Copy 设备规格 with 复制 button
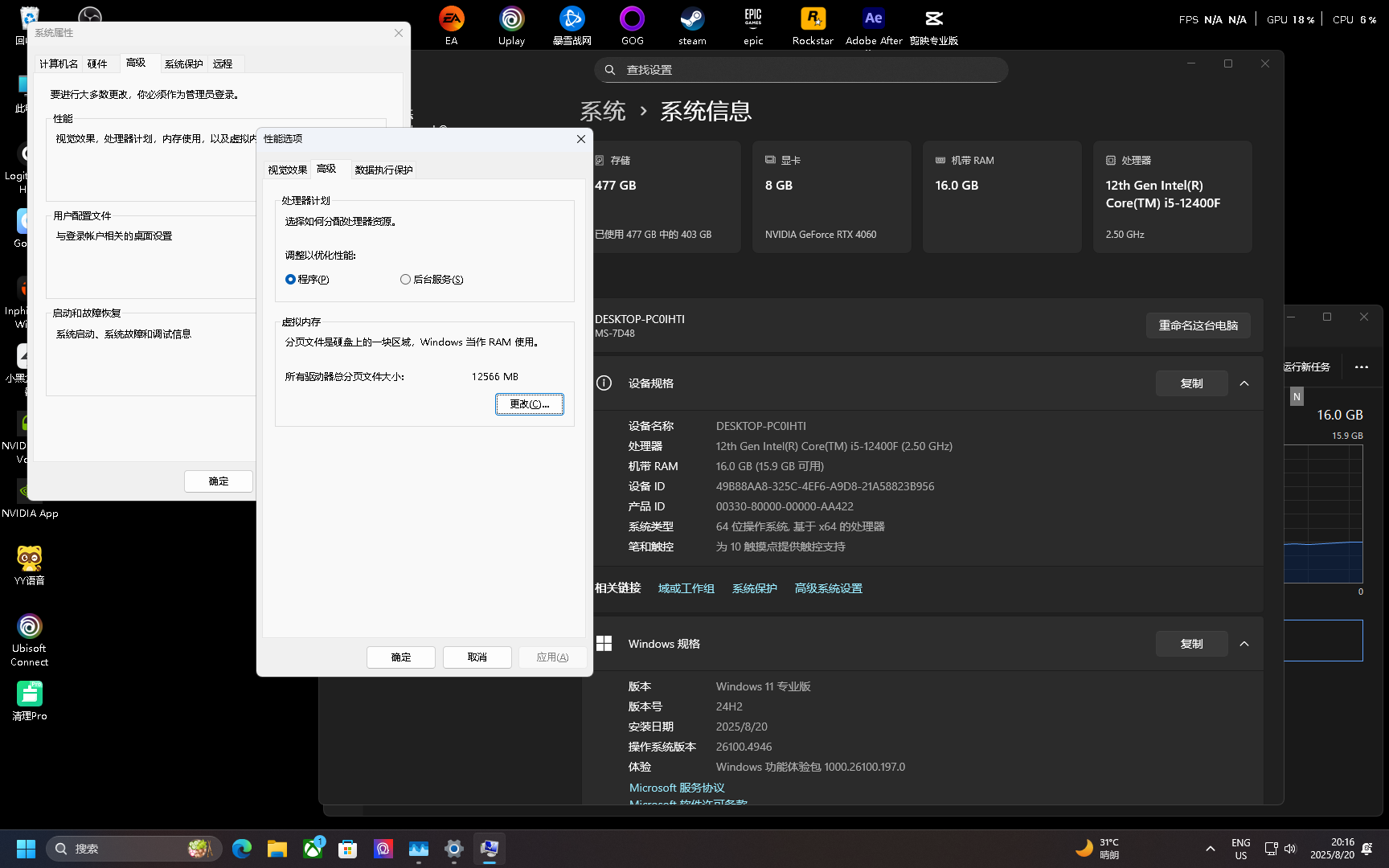Image resolution: width=1389 pixels, height=868 pixels. tap(1192, 383)
